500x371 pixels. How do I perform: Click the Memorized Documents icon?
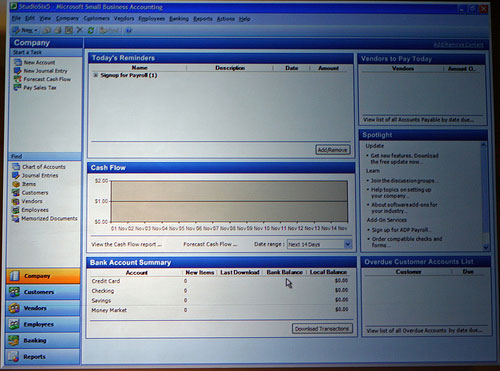15,218
